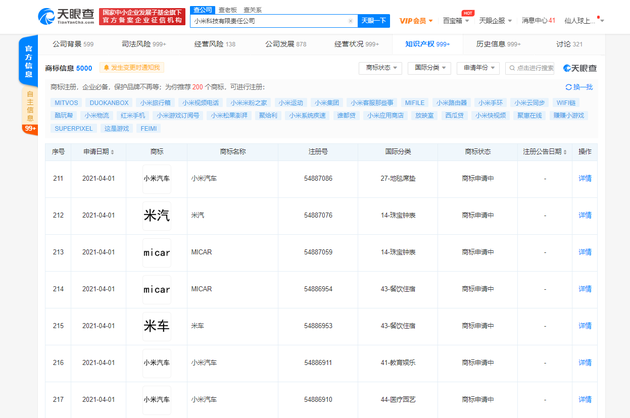Open 详情 for registration 54886954
This screenshot has height=418, width=630.
coord(585,289)
